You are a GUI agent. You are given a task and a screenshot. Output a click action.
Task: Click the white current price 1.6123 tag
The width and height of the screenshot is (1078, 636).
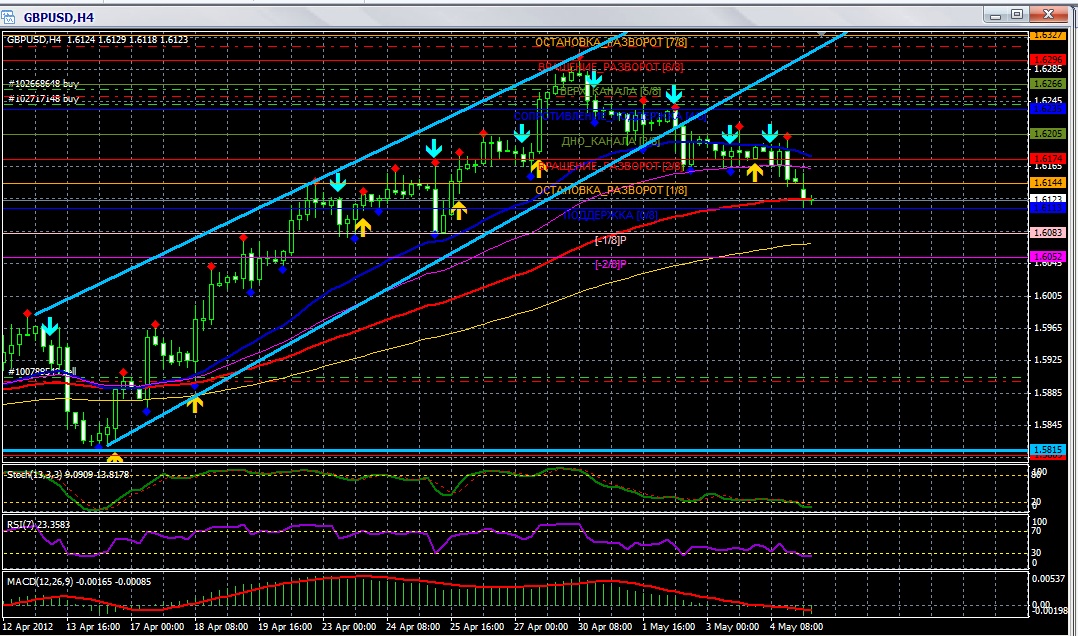click(x=1047, y=199)
